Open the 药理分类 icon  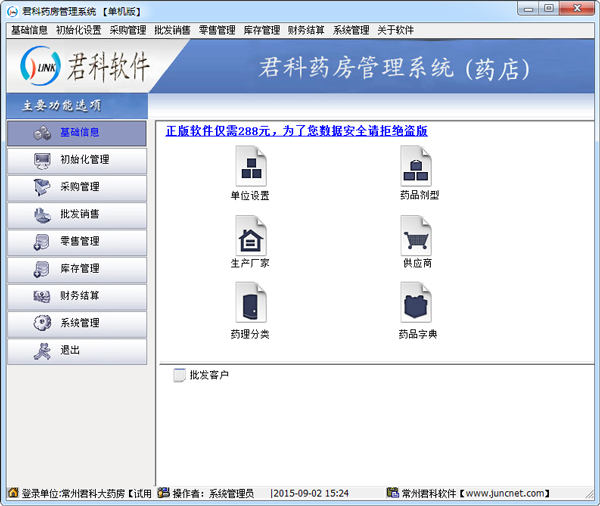coord(251,302)
